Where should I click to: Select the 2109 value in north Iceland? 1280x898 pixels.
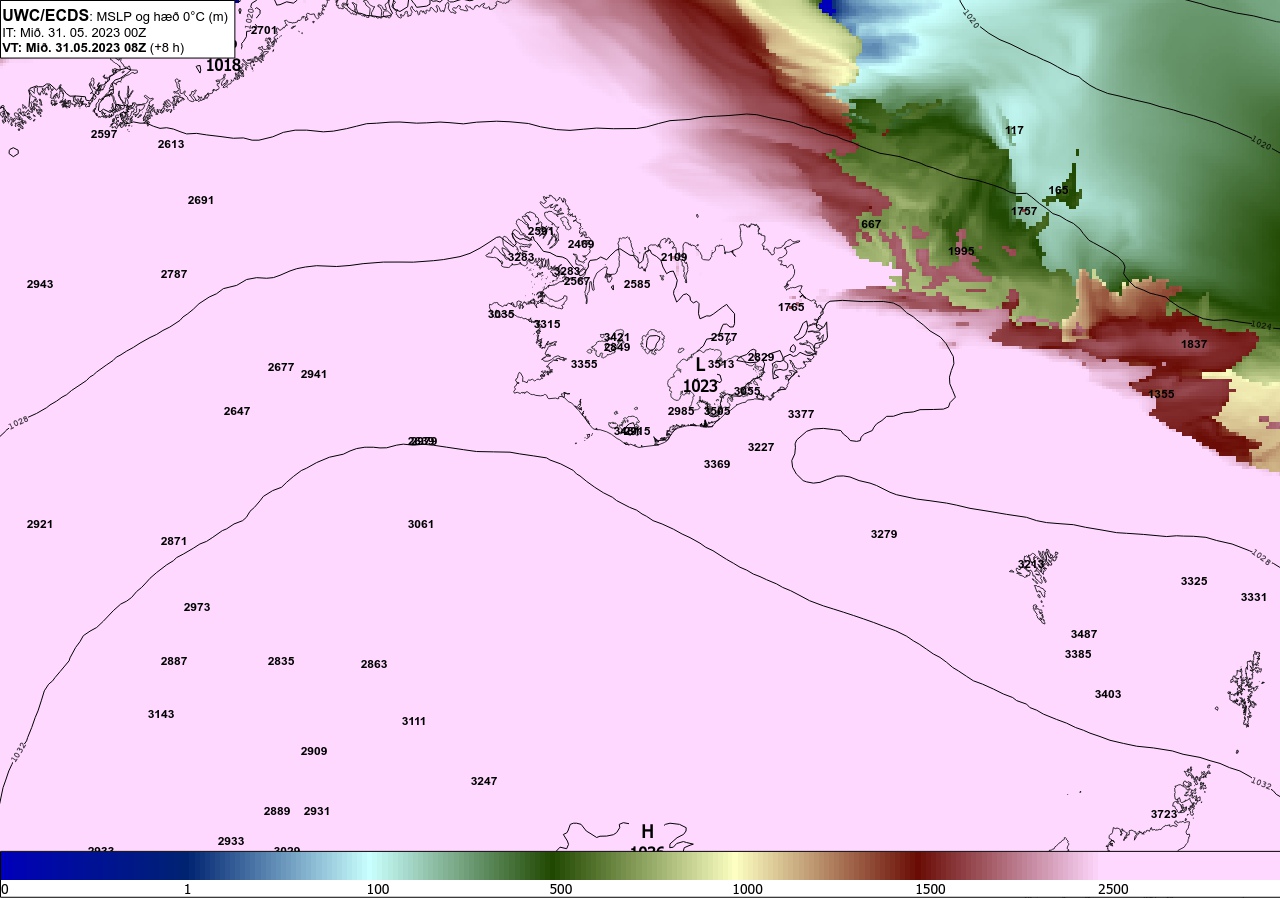click(x=674, y=257)
